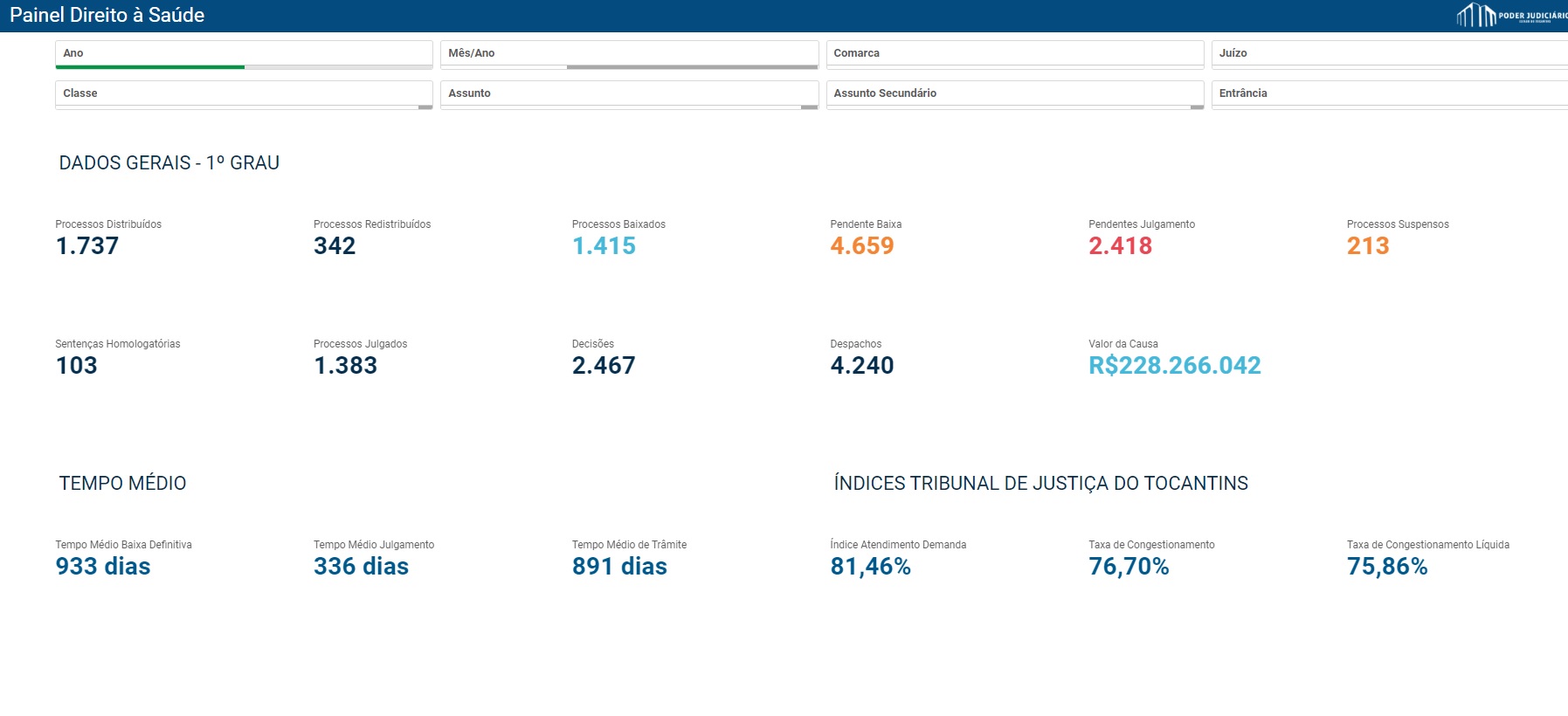Open the Classe filter

(244, 93)
